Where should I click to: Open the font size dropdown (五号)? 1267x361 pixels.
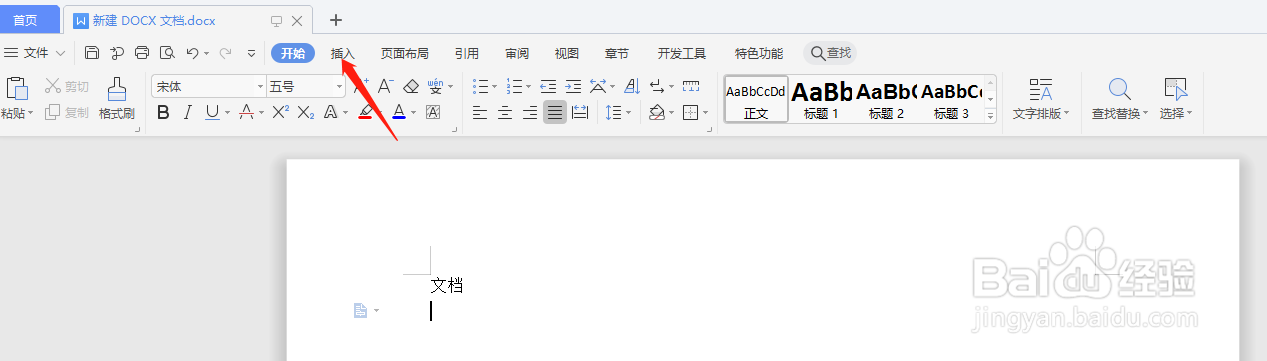(x=338, y=87)
